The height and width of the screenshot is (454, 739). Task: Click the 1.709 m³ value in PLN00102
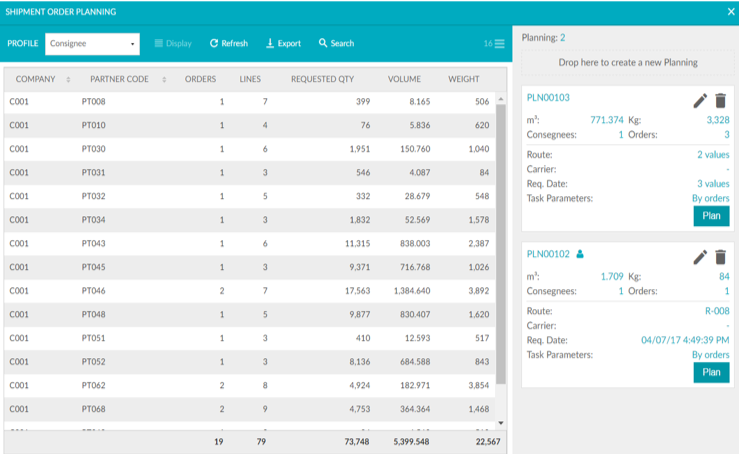(612, 277)
